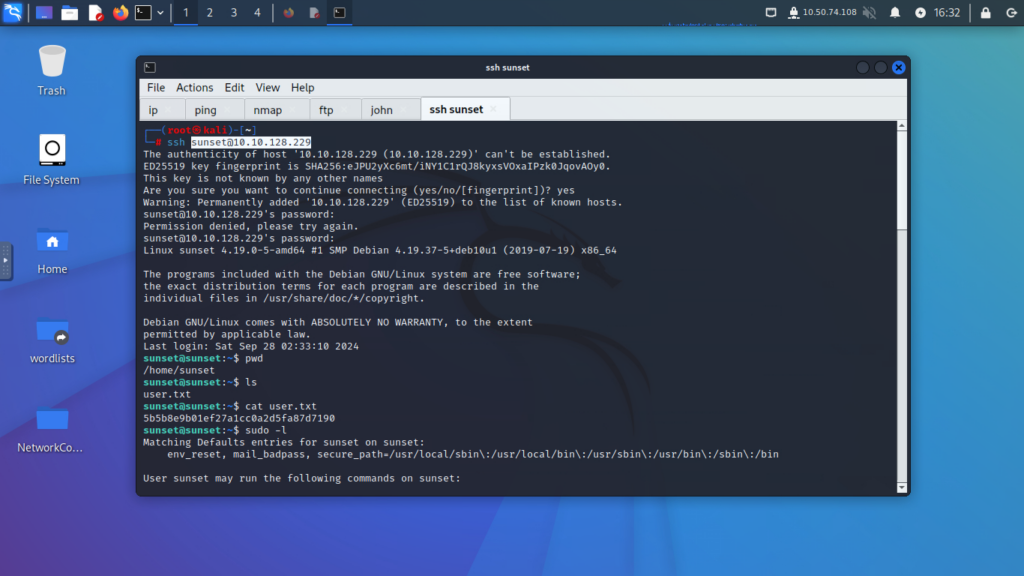1024x576 pixels.
Task: Lock the screen using padlock icon
Action: click(985, 13)
